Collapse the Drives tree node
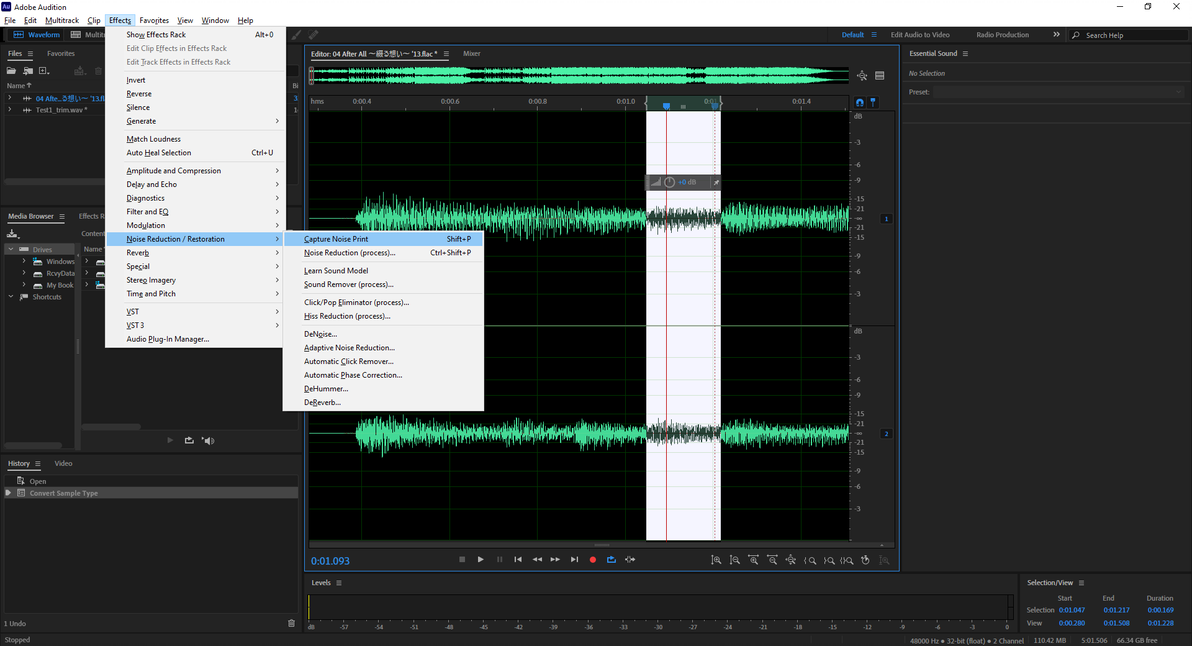Viewport: 1192px width, 646px height. pos(11,250)
